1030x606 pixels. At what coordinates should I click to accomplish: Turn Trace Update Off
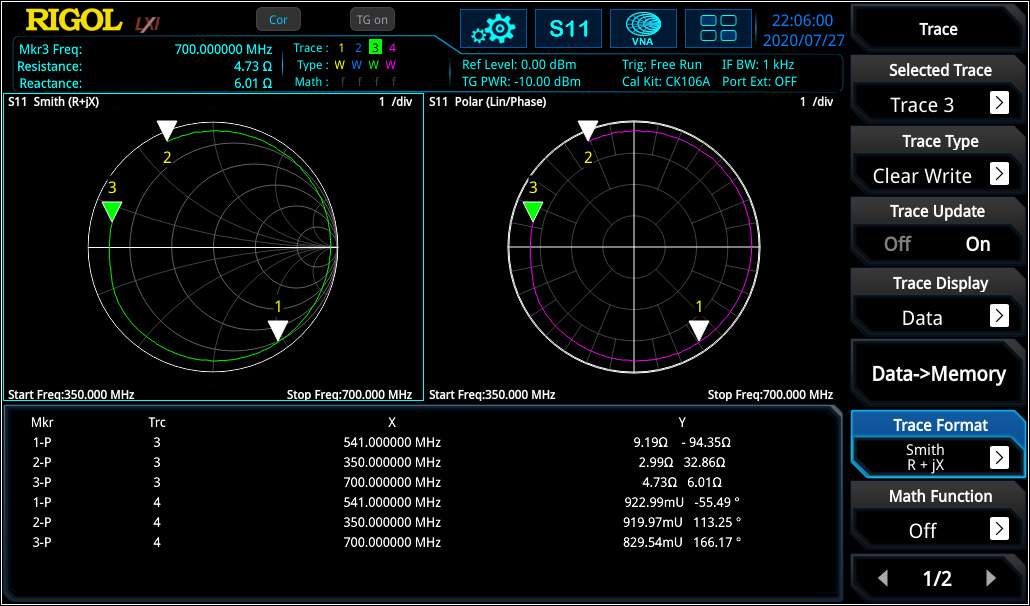[897, 244]
